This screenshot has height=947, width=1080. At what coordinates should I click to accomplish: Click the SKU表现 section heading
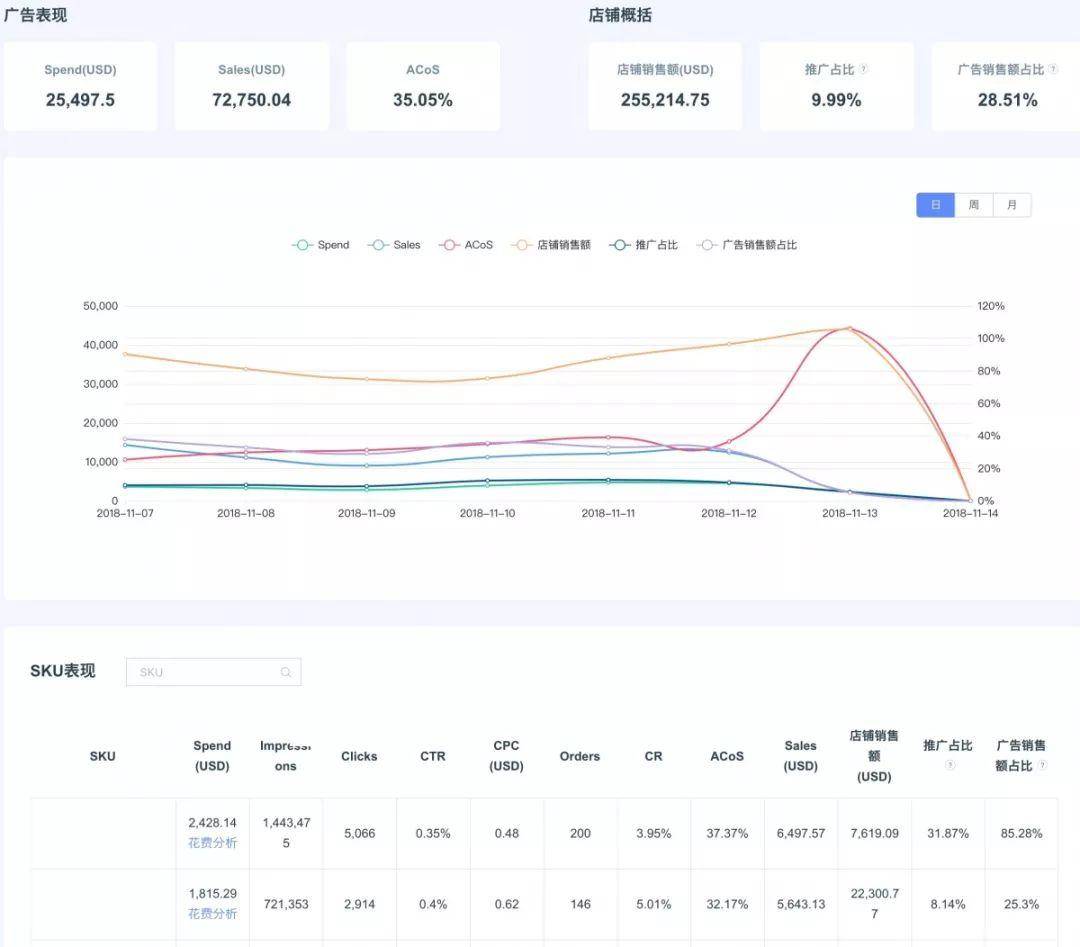[x=63, y=671]
